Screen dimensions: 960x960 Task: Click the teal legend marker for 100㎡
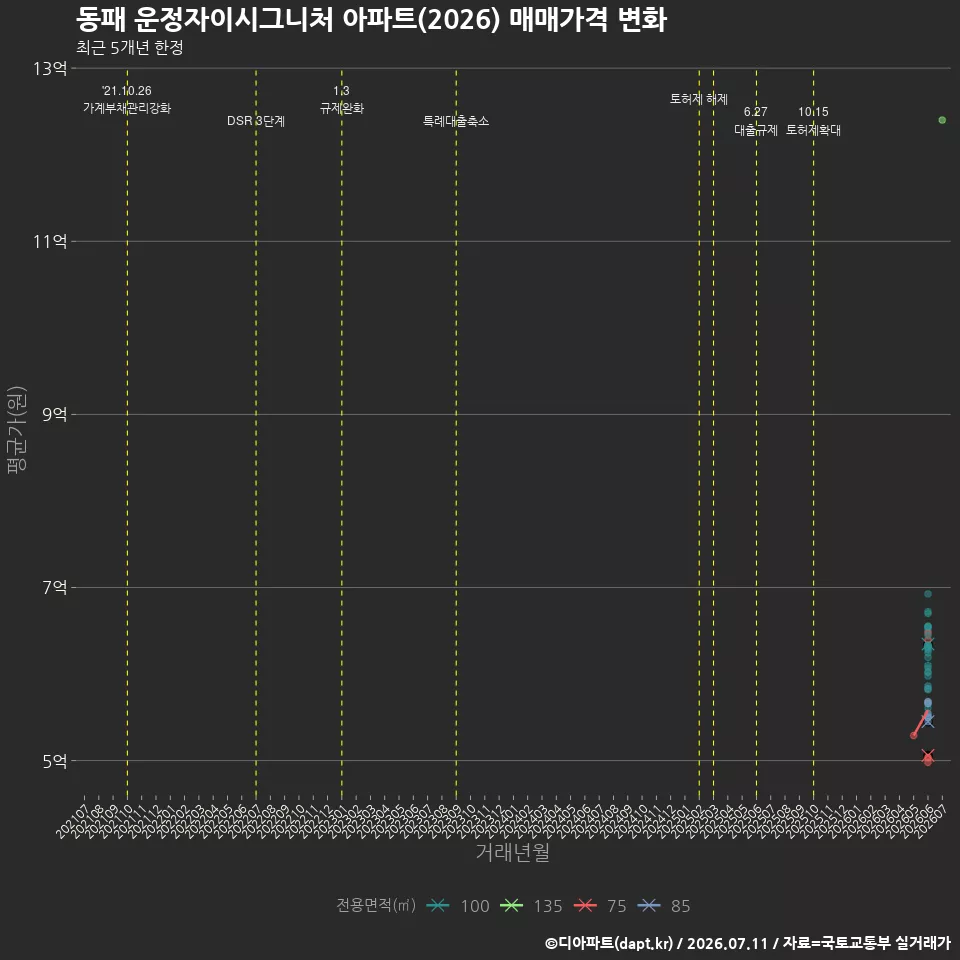point(438,906)
